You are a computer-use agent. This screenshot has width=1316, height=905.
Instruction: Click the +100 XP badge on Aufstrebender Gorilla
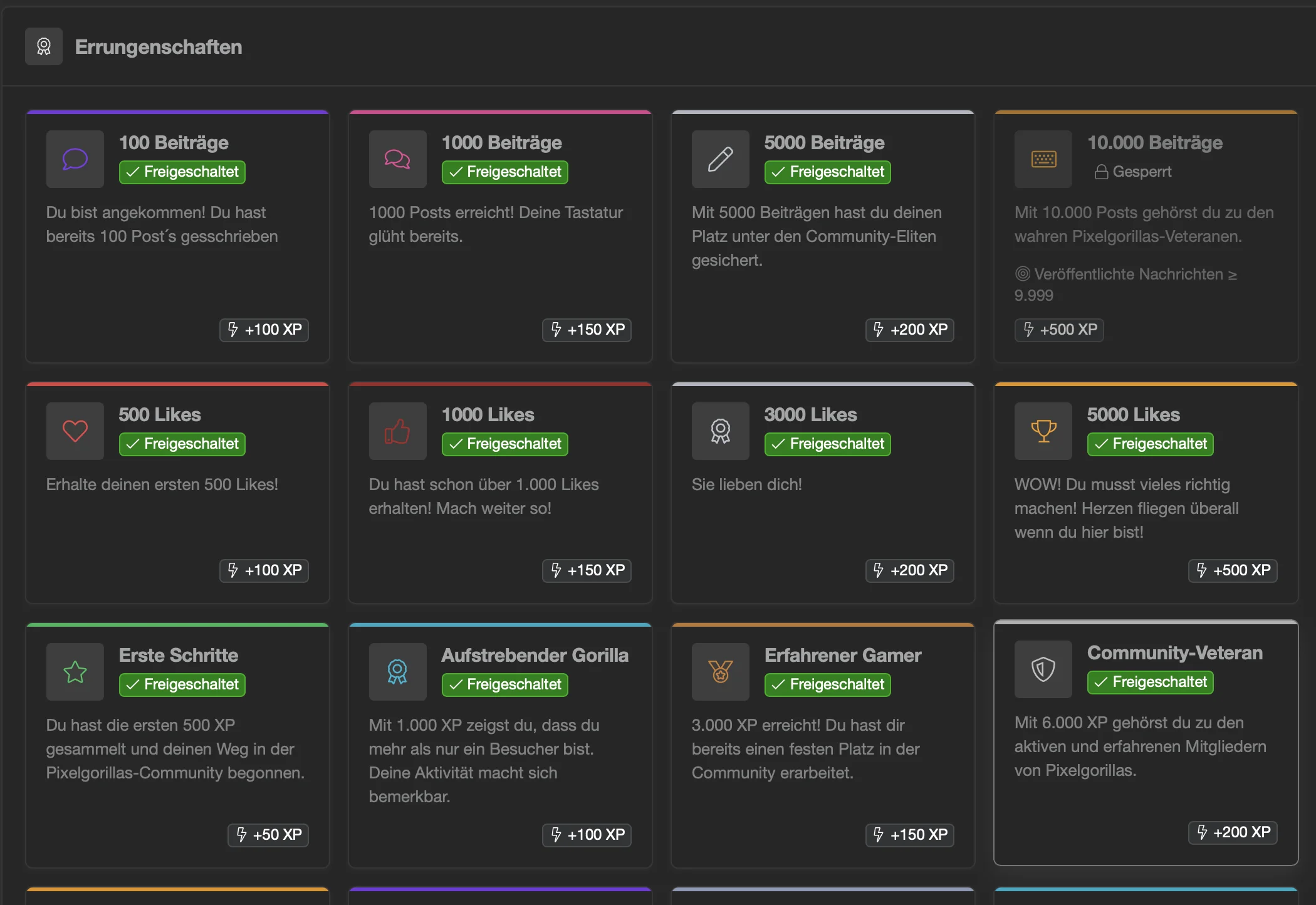click(x=587, y=835)
